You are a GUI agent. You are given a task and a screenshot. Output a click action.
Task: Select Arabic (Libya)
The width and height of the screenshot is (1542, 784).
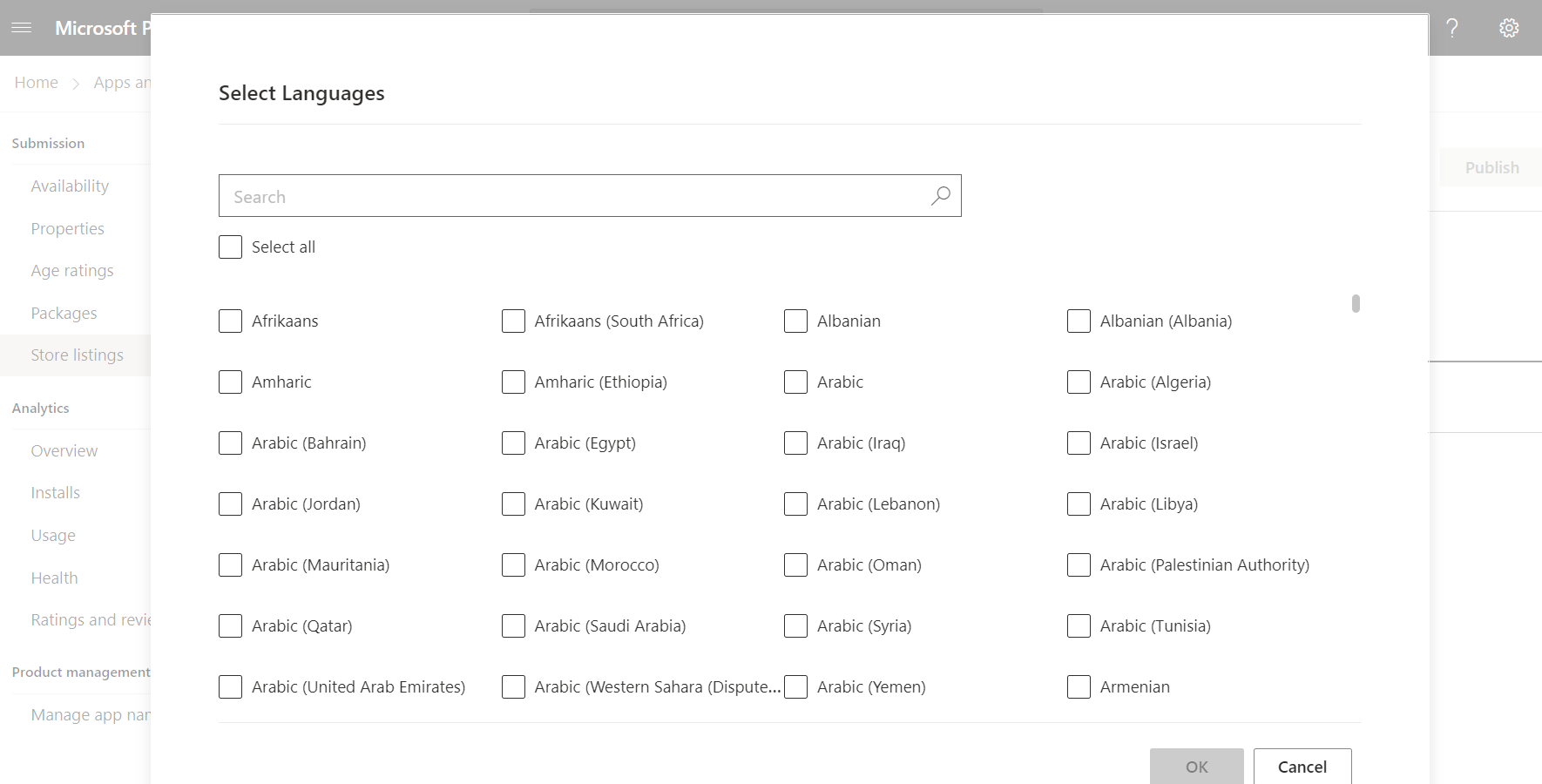pyautogui.click(x=1079, y=504)
